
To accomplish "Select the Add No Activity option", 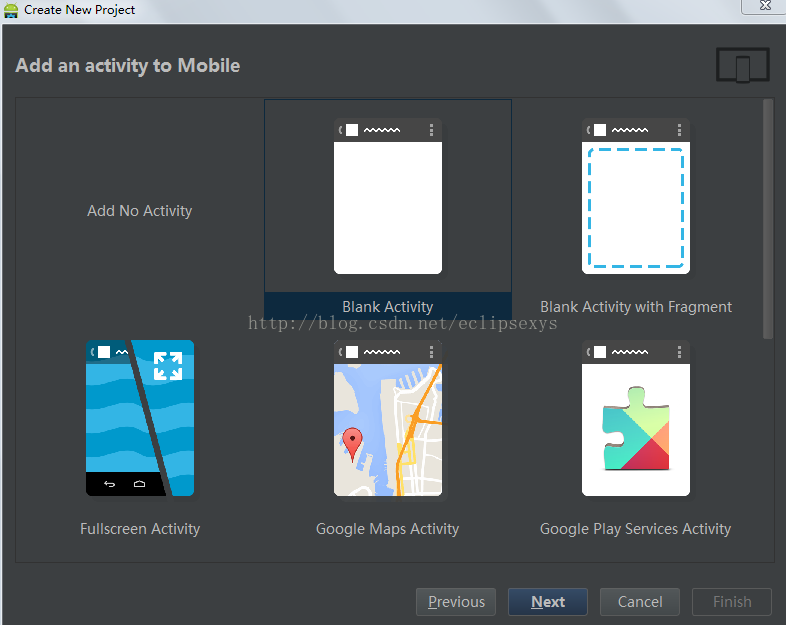I will coord(139,211).
